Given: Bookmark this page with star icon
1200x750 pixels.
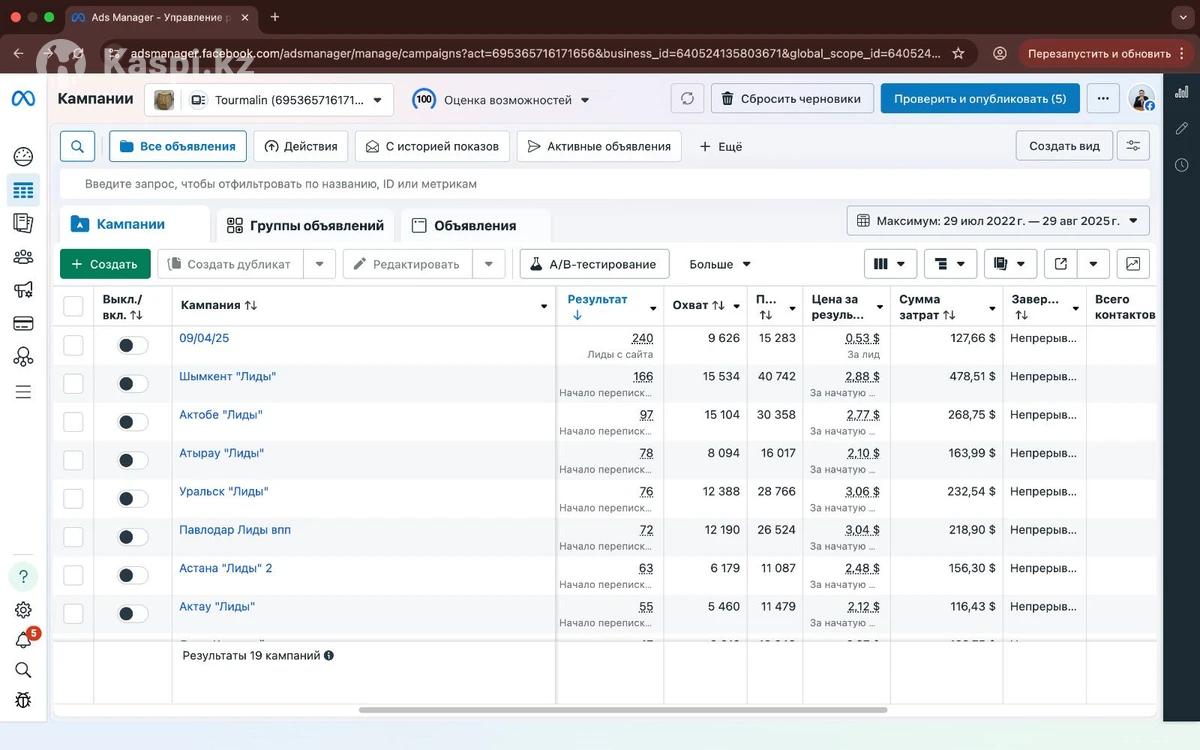Looking at the screenshot, I should (958, 53).
